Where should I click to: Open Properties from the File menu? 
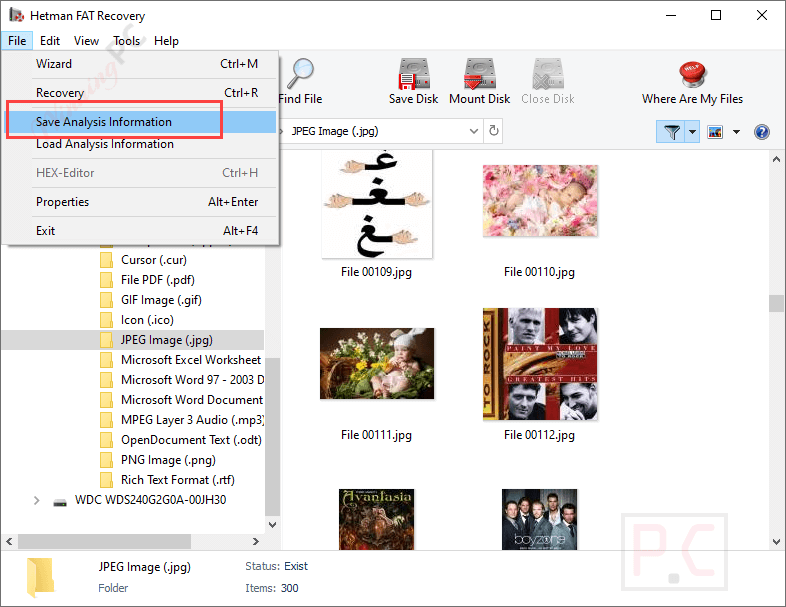click(140, 202)
